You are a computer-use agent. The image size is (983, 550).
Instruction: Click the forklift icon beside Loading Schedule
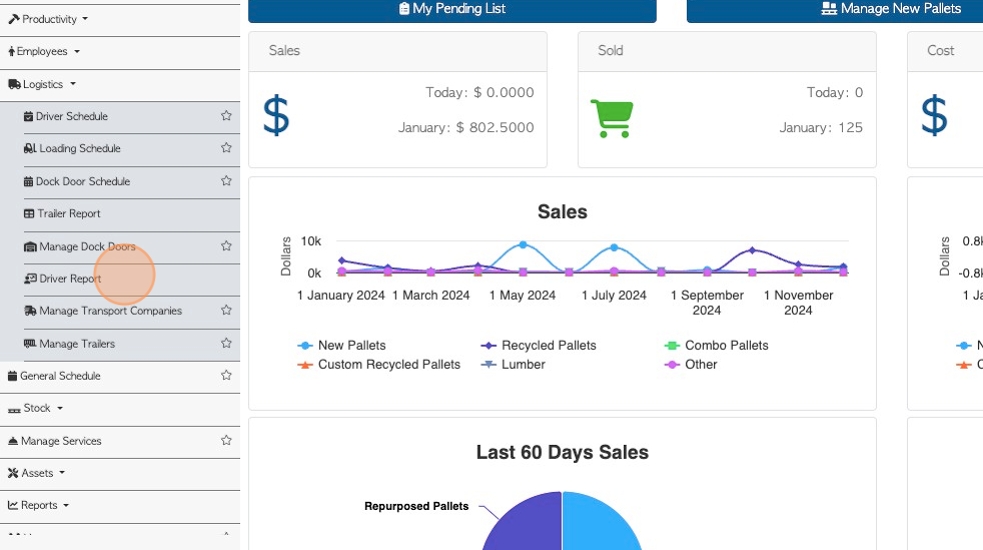30,148
